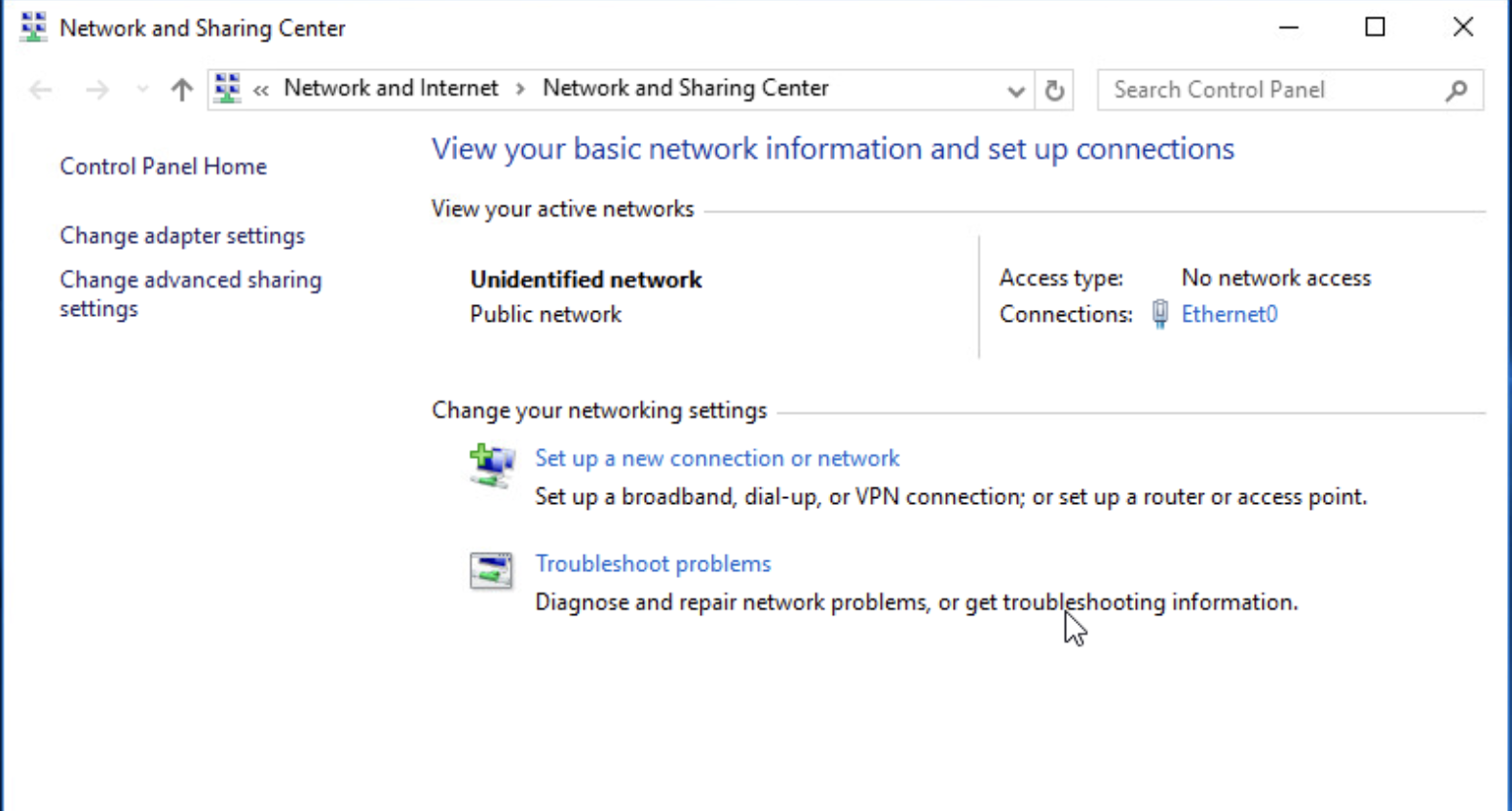Click the Troubleshoot problems icon
The height and width of the screenshot is (811, 1512).
(x=491, y=570)
